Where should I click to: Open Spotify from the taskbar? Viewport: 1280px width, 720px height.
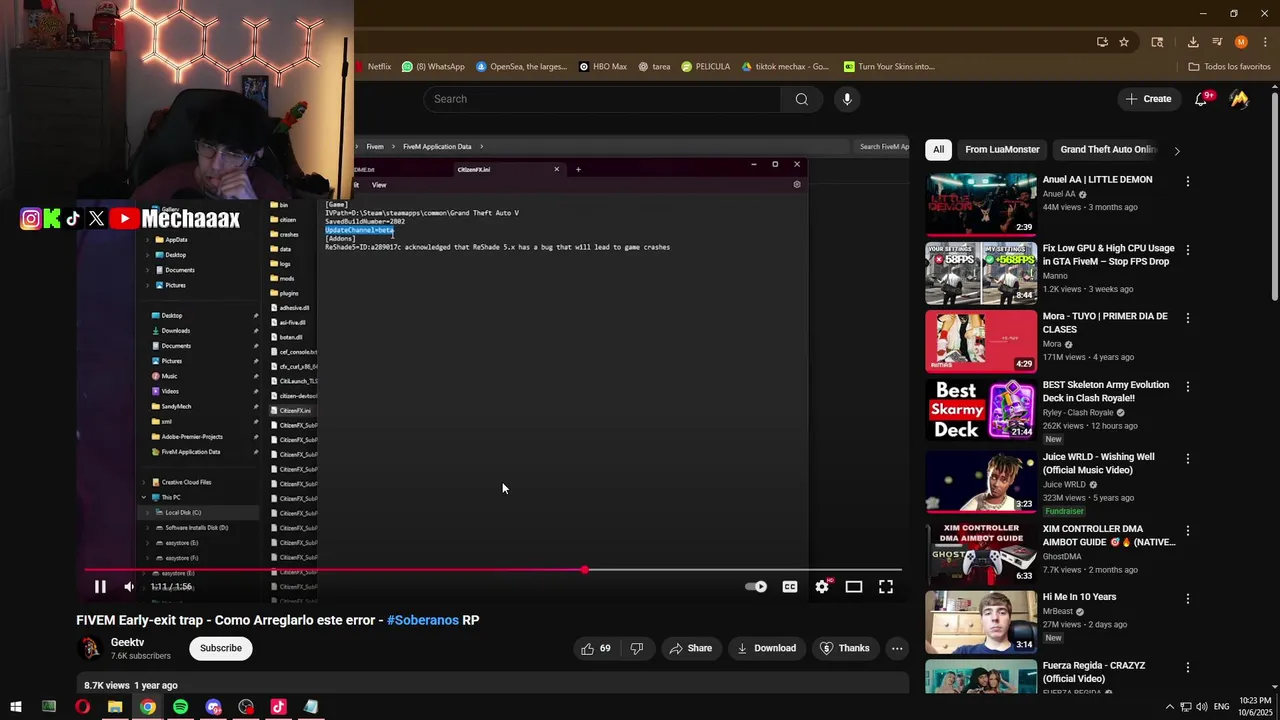pos(180,707)
